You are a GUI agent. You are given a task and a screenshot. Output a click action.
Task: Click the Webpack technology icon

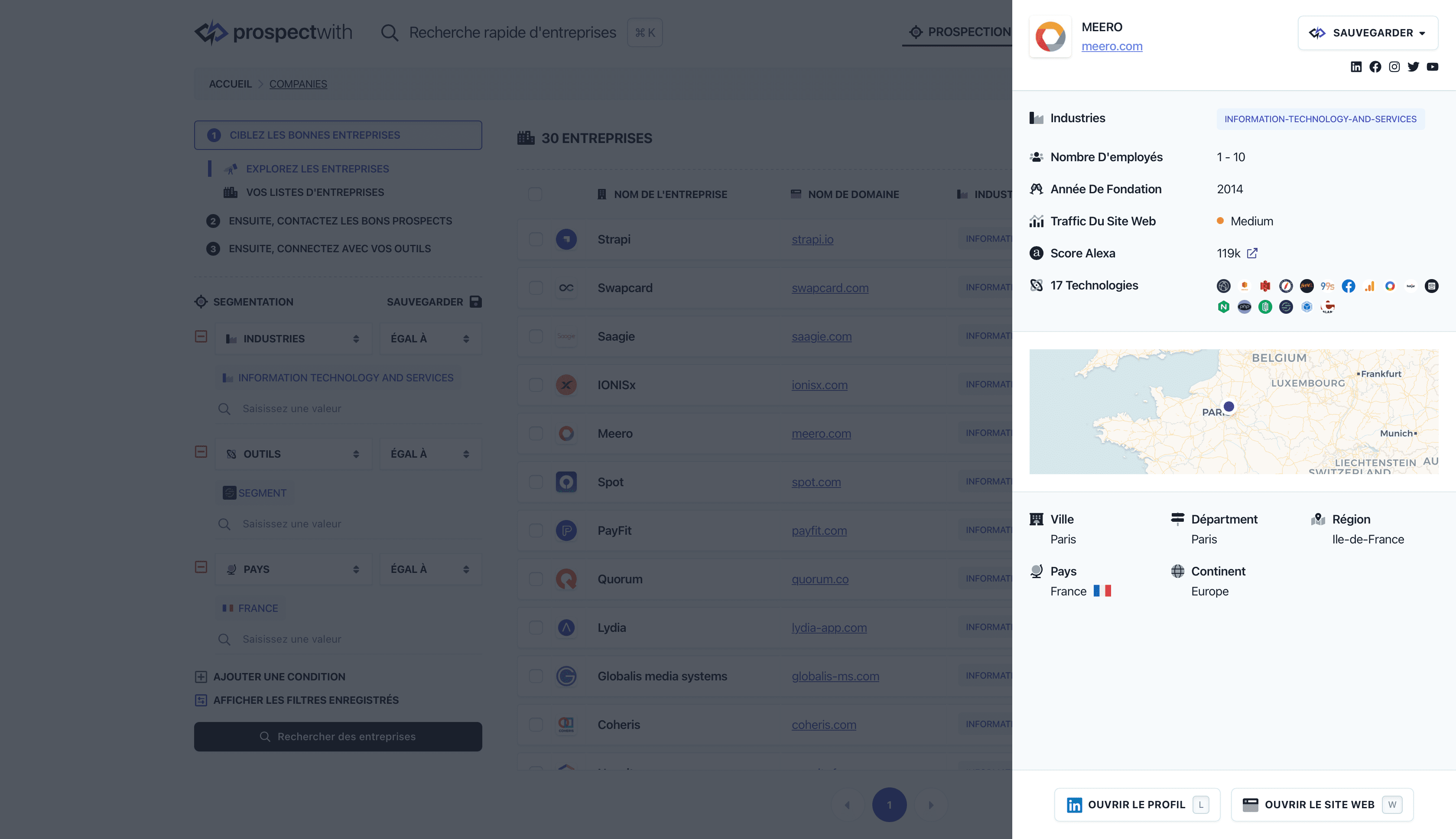click(x=1306, y=306)
